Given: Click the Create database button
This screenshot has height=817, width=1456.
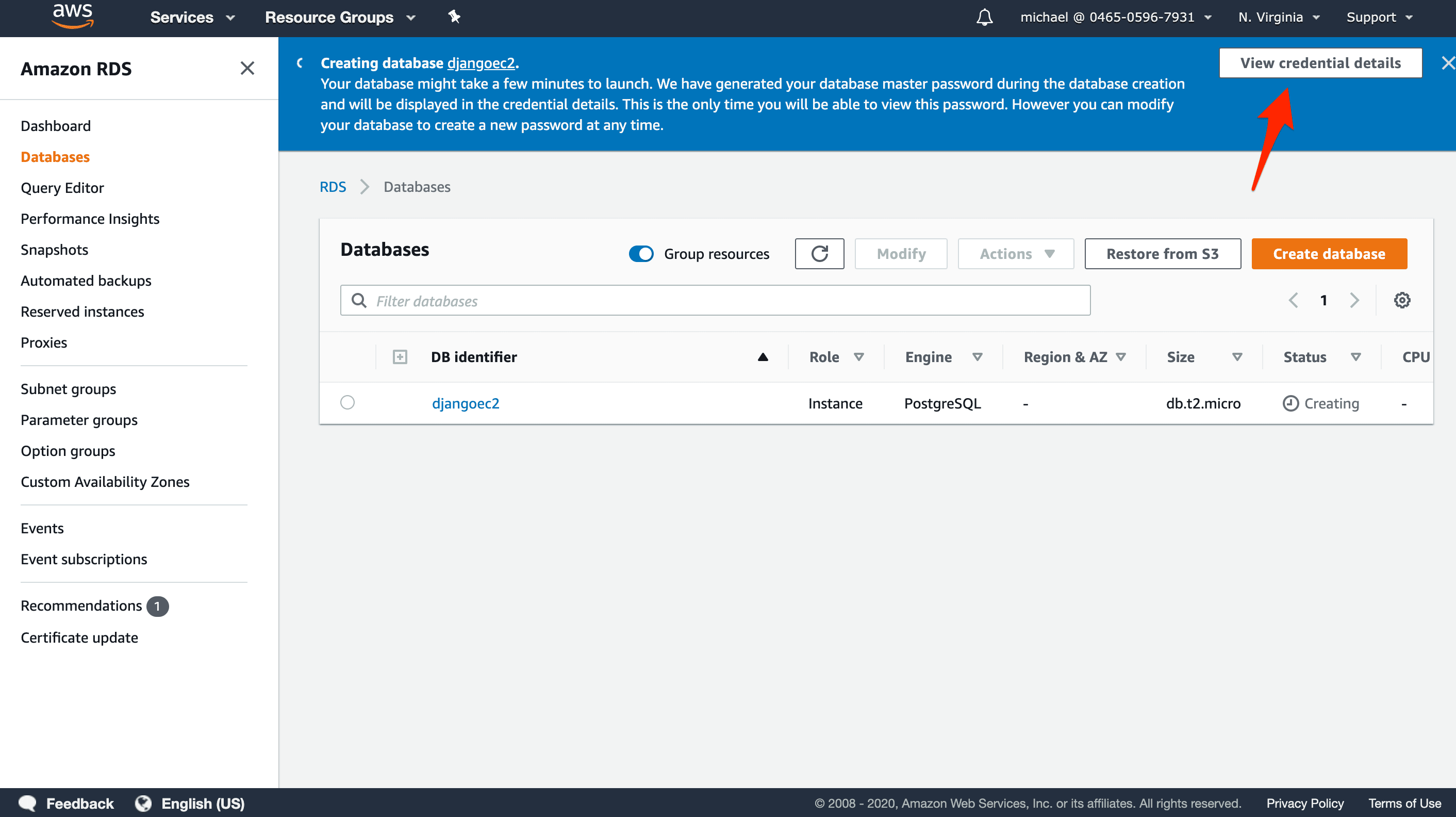Looking at the screenshot, I should (1329, 254).
